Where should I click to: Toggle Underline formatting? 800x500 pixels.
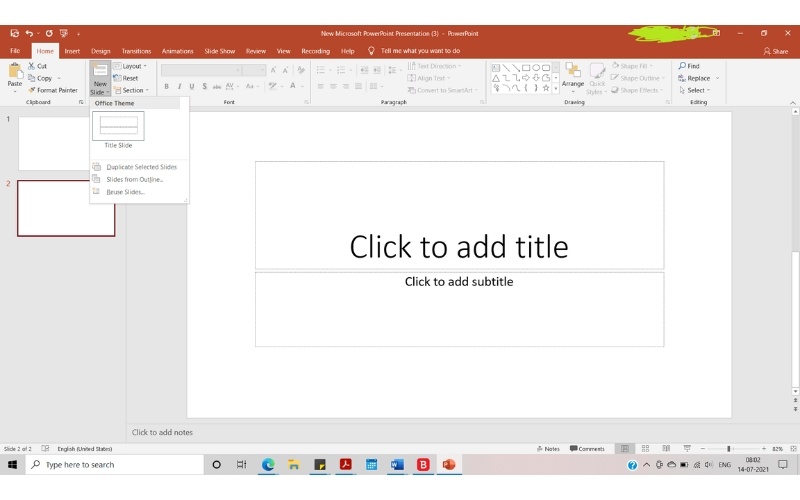(x=192, y=86)
